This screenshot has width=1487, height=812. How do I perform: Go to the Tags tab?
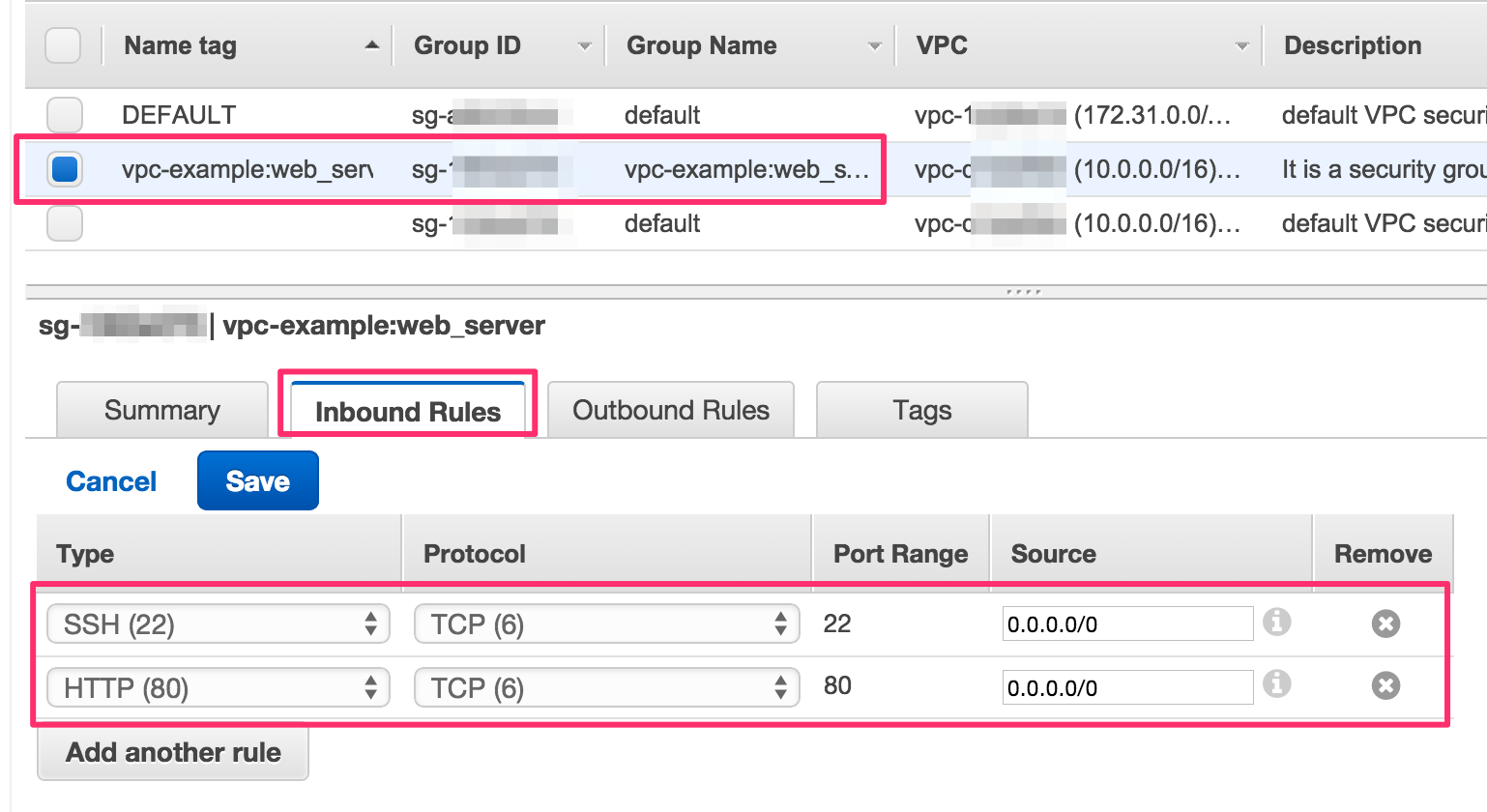click(921, 411)
